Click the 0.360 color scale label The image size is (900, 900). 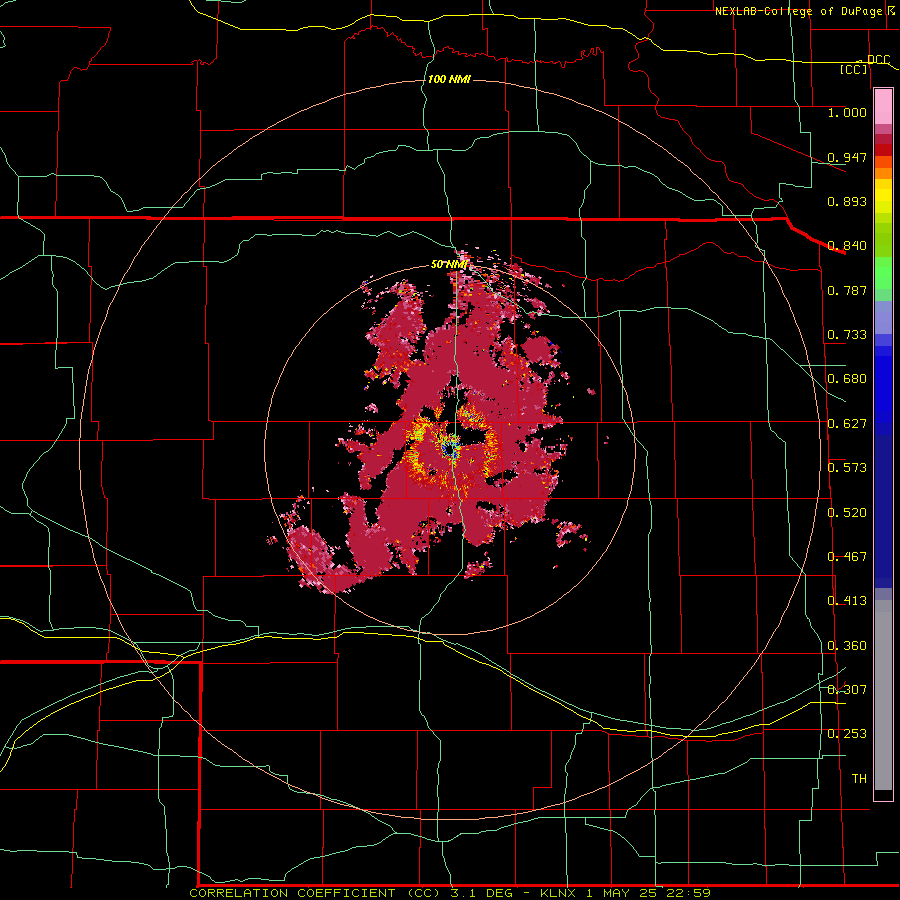click(x=847, y=646)
